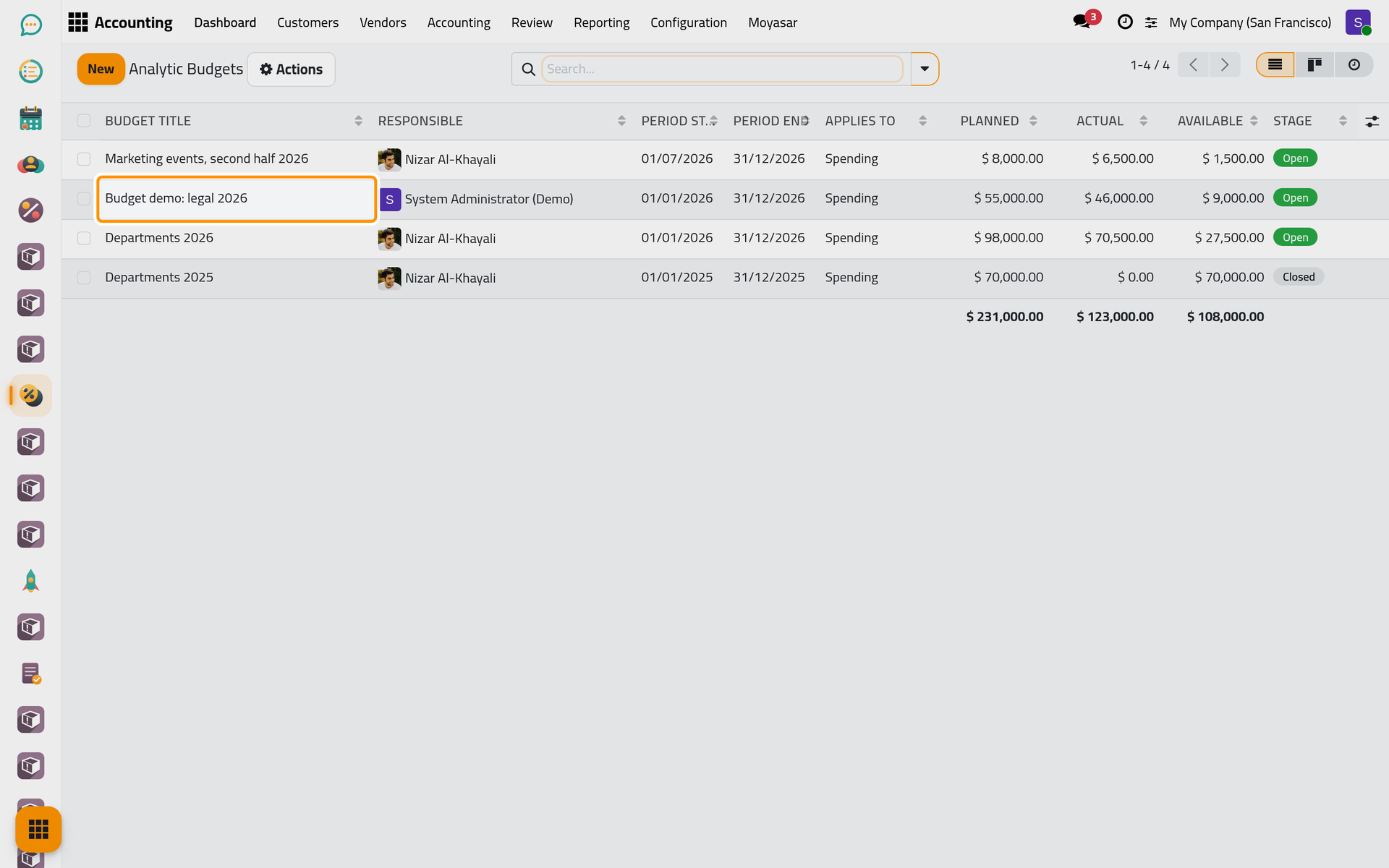Open optional columns settings icon
This screenshot has height=868, width=1389.
pyautogui.click(x=1372, y=122)
